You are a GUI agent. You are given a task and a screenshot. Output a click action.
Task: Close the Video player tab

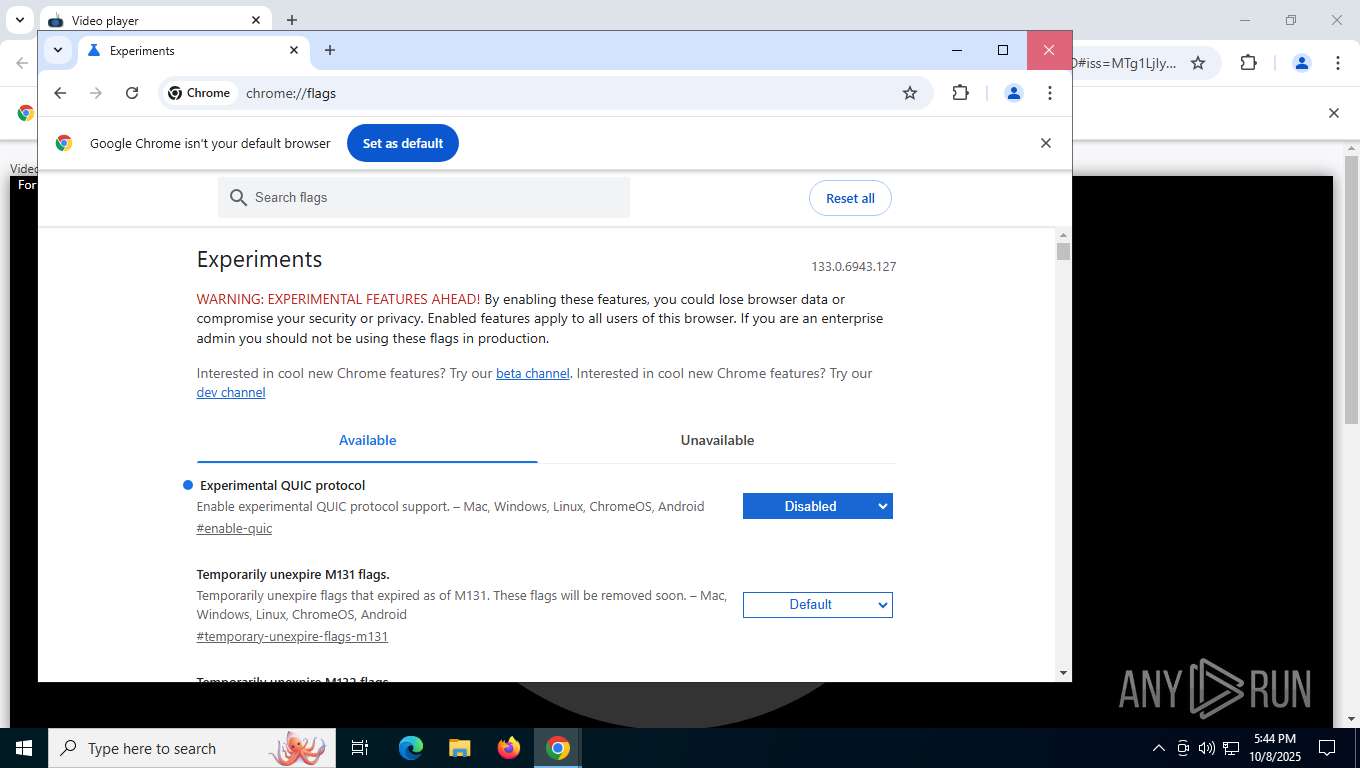click(256, 20)
